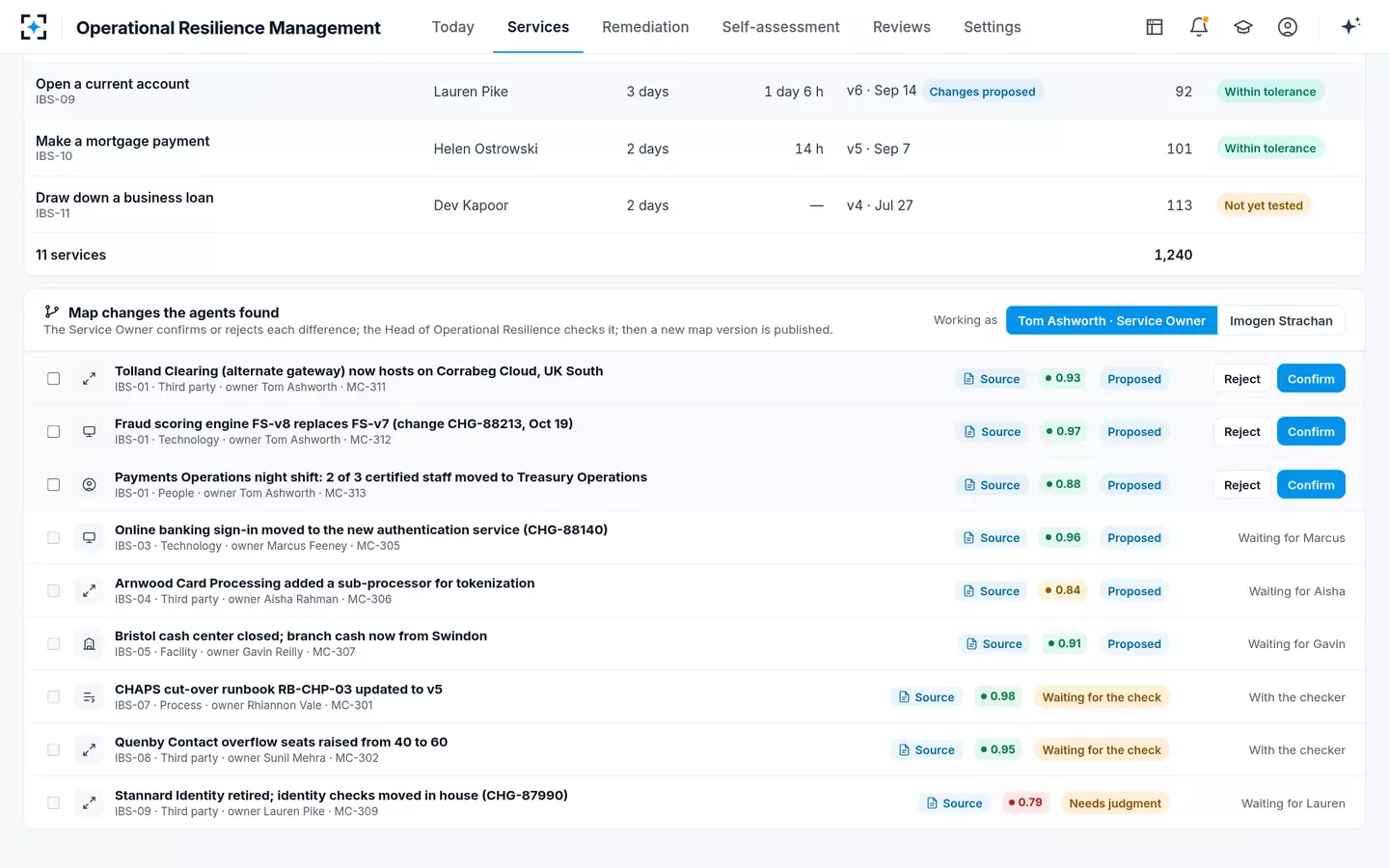Click the app logo icon

[x=34, y=27]
